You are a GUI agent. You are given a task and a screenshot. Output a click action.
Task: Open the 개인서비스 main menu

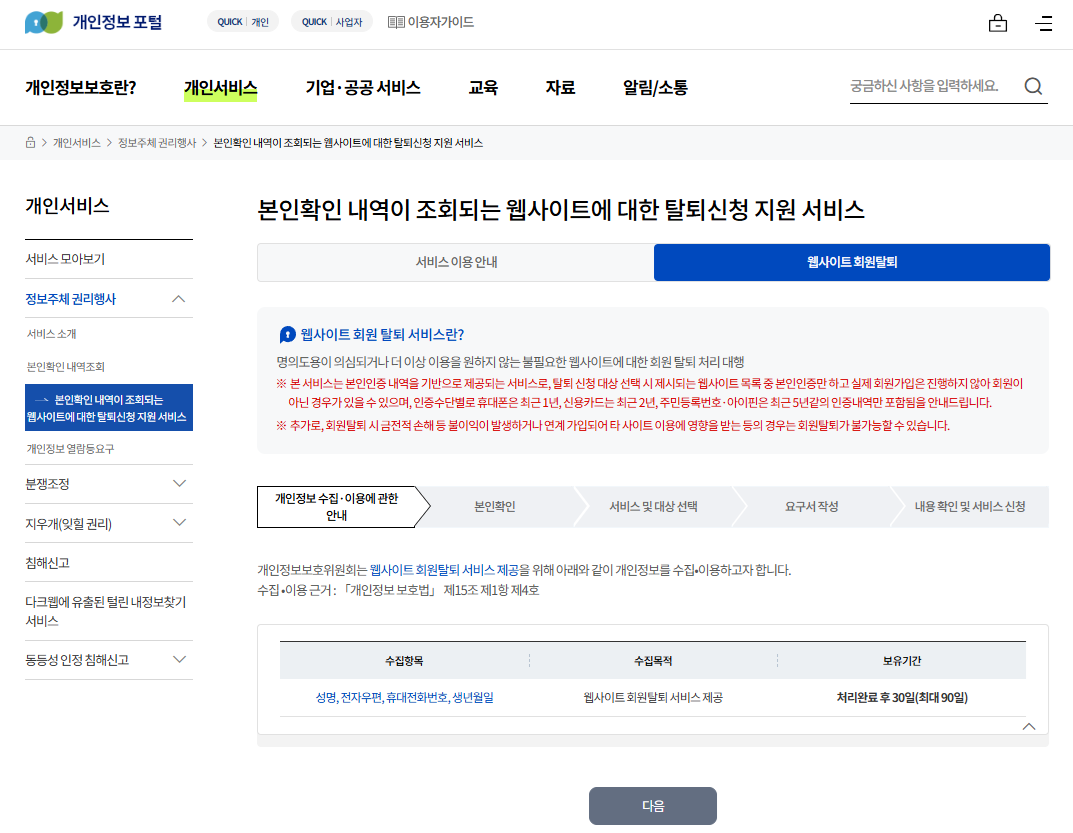(220, 88)
